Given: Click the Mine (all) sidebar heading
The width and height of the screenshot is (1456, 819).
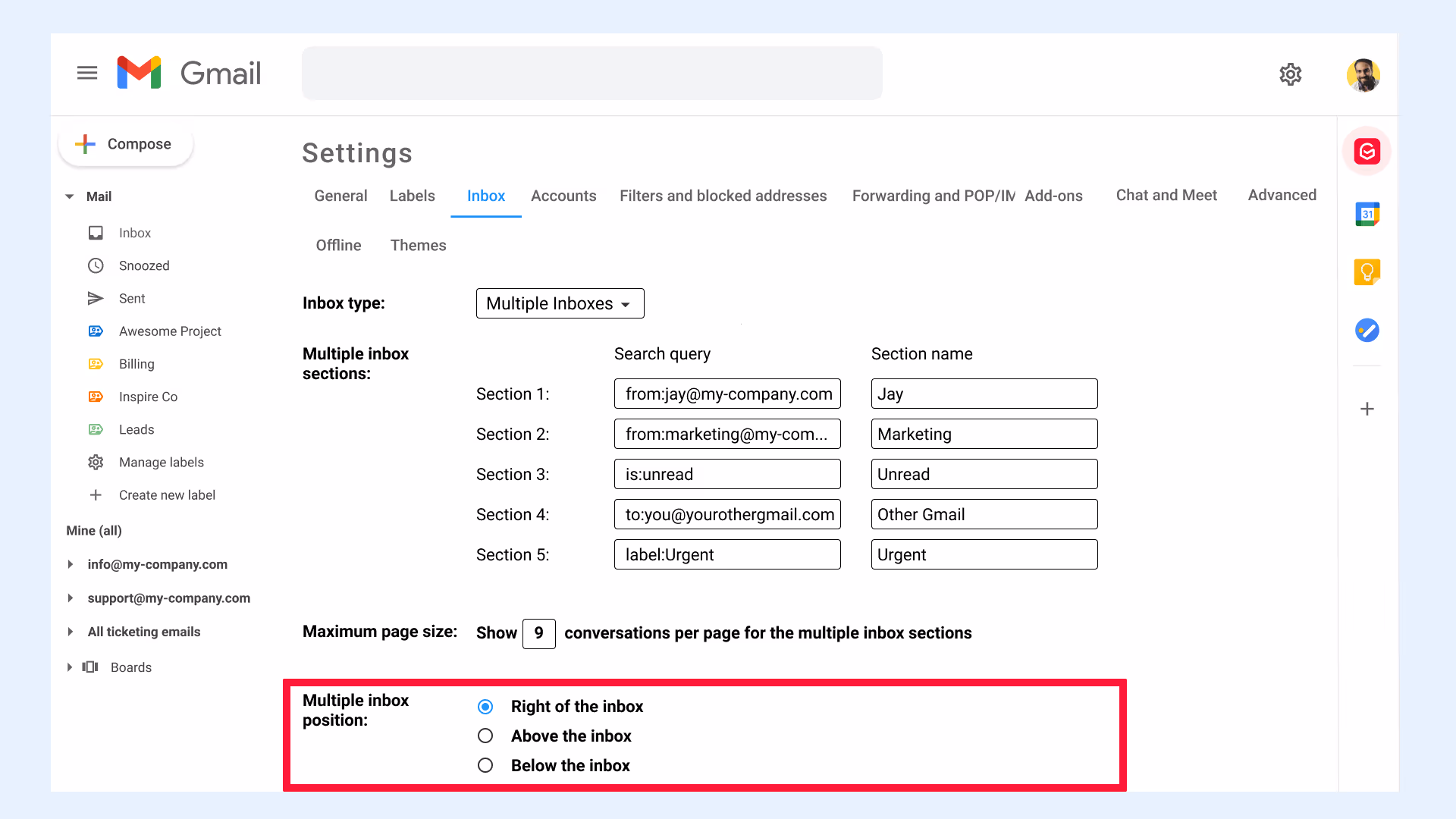Looking at the screenshot, I should tap(94, 530).
